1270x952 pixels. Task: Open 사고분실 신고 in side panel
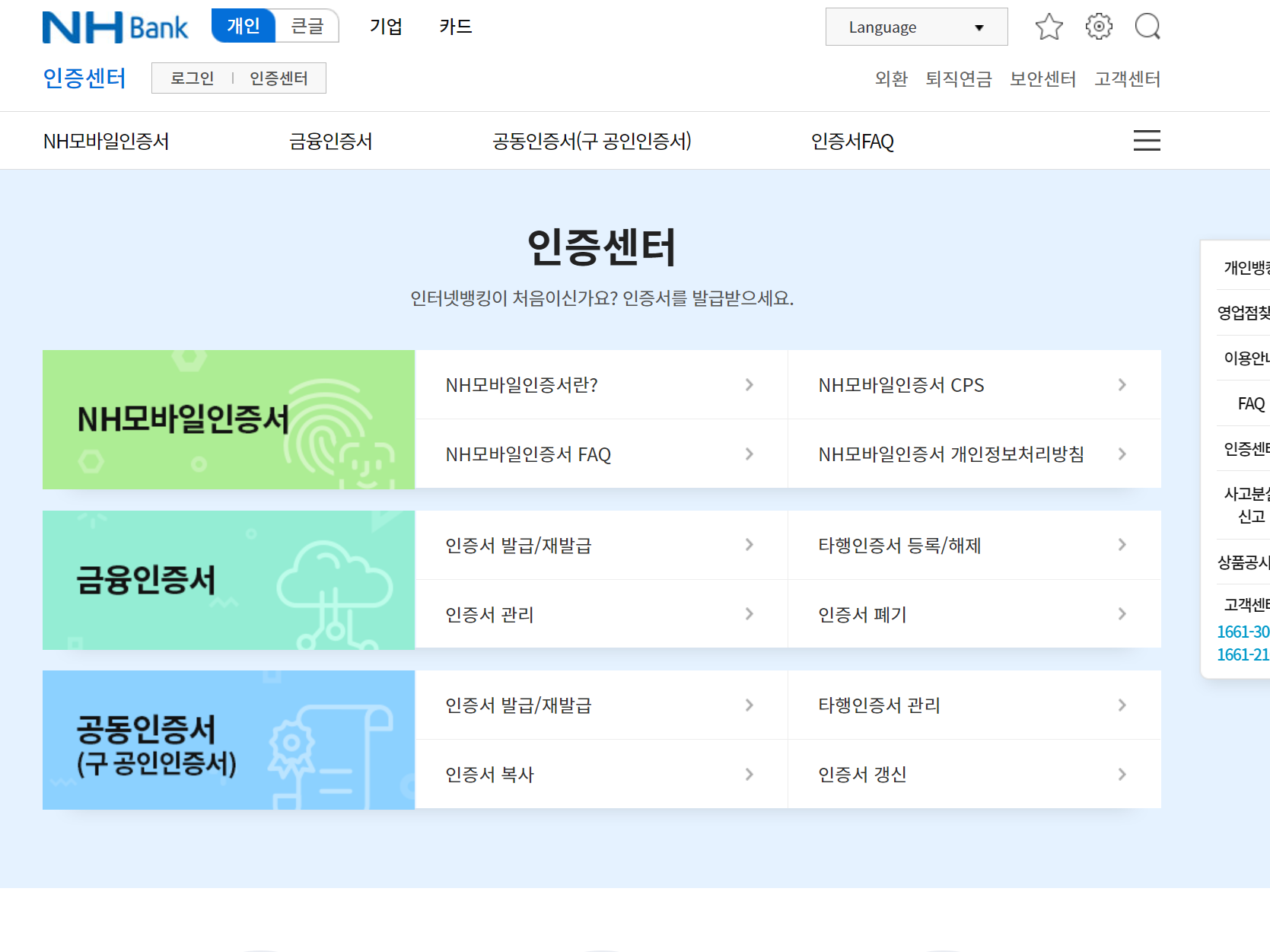[1246, 505]
